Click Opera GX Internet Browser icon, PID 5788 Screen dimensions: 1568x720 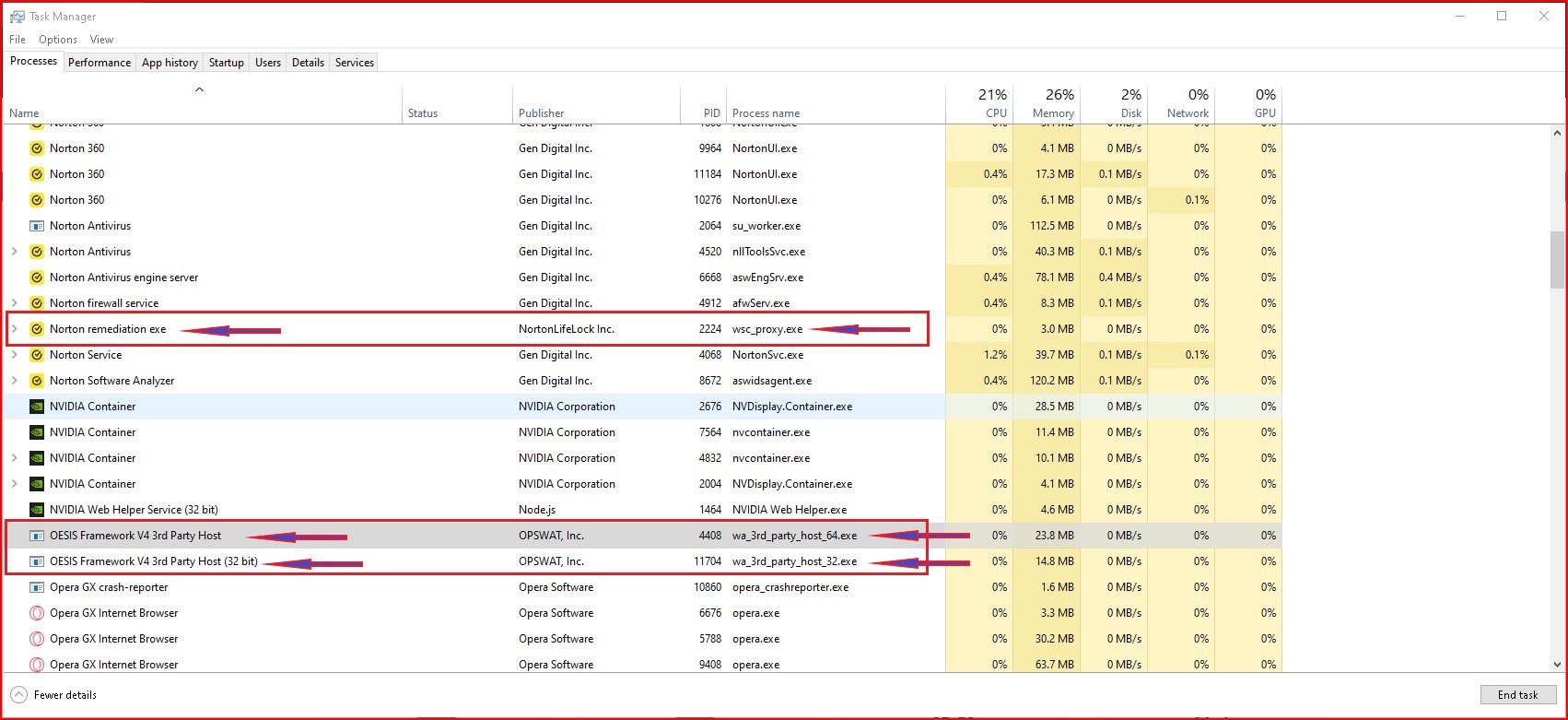coord(37,639)
